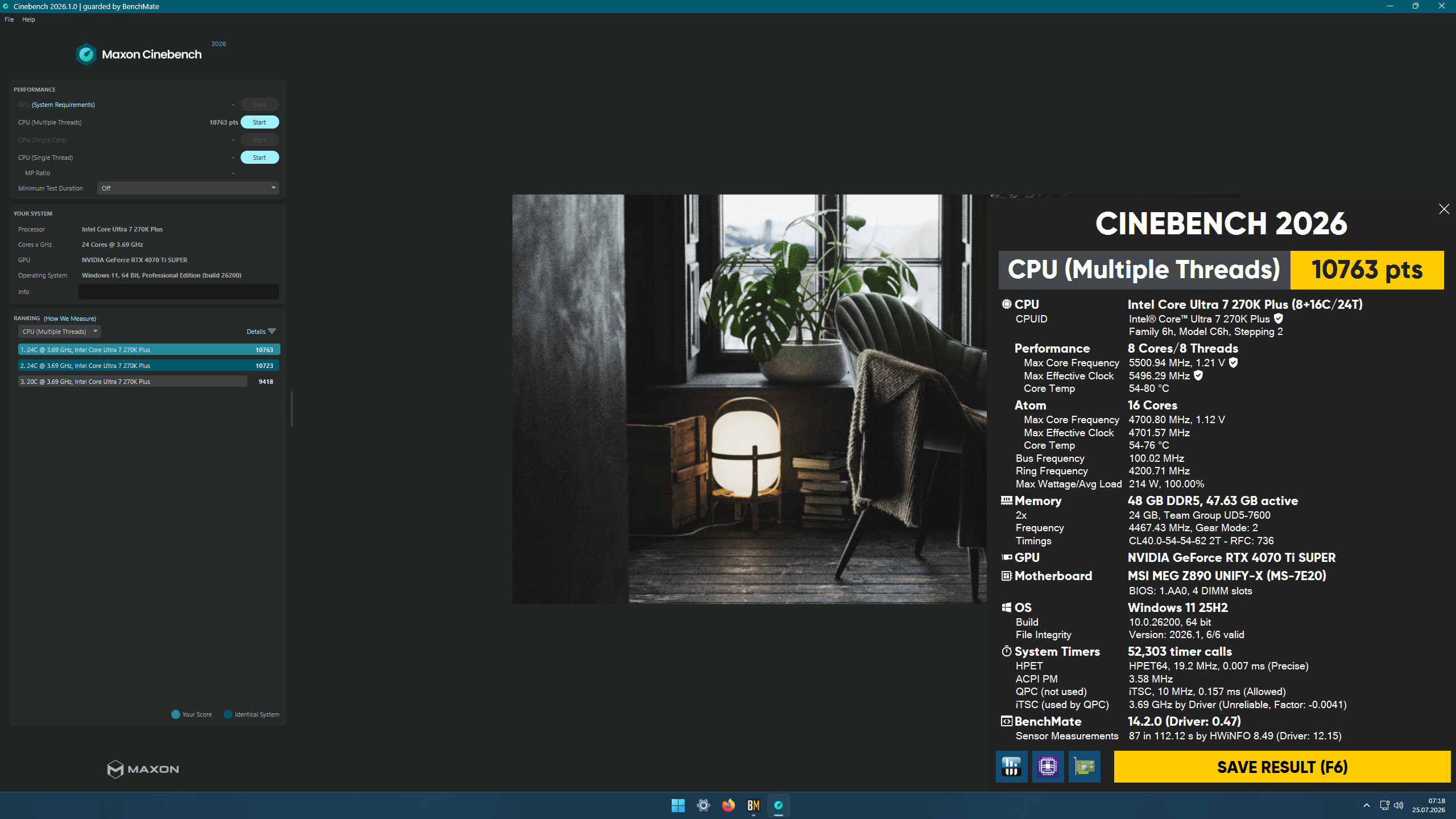Launch Firefox from the taskbar
Image resolution: width=1456 pixels, height=819 pixels.
[728, 805]
